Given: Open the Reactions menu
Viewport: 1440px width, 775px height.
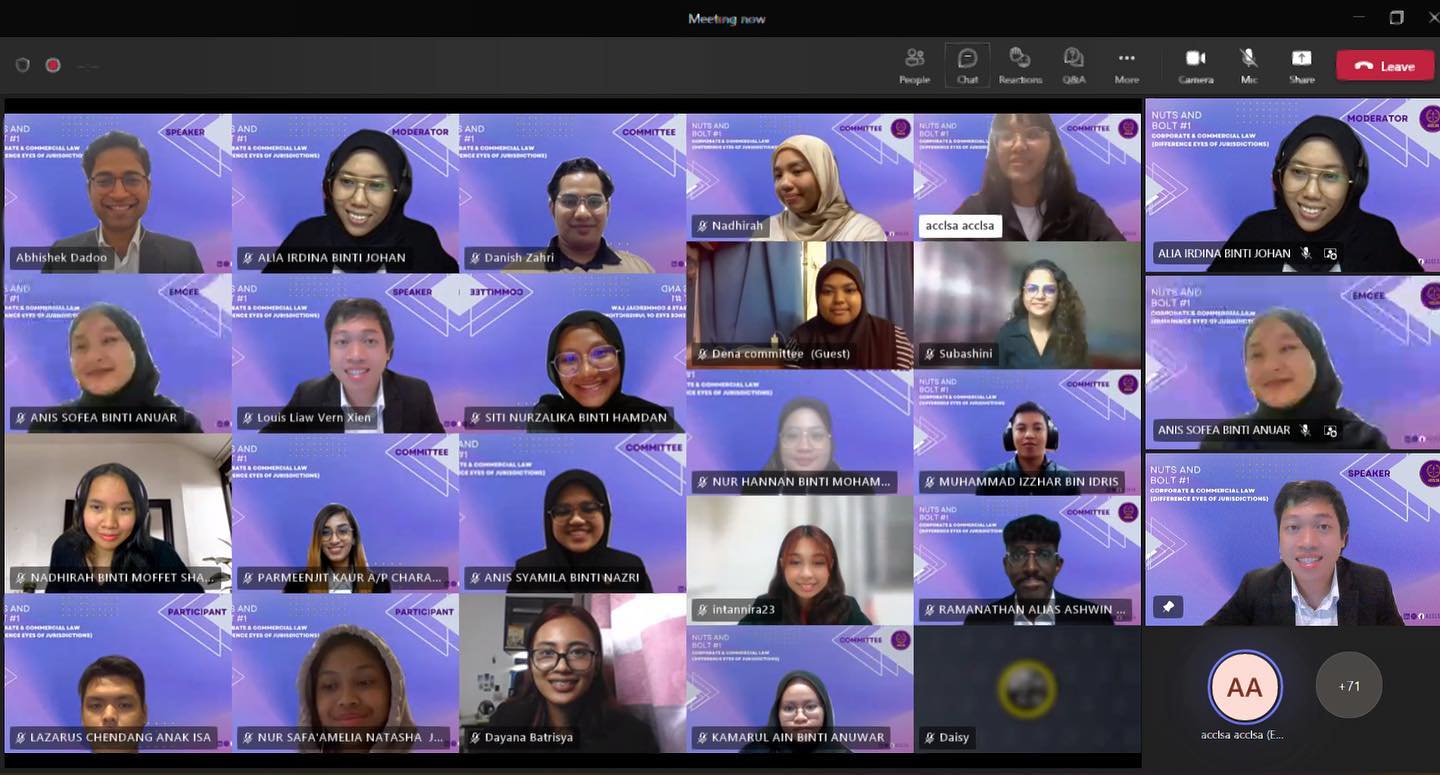Looking at the screenshot, I should (x=1020, y=65).
